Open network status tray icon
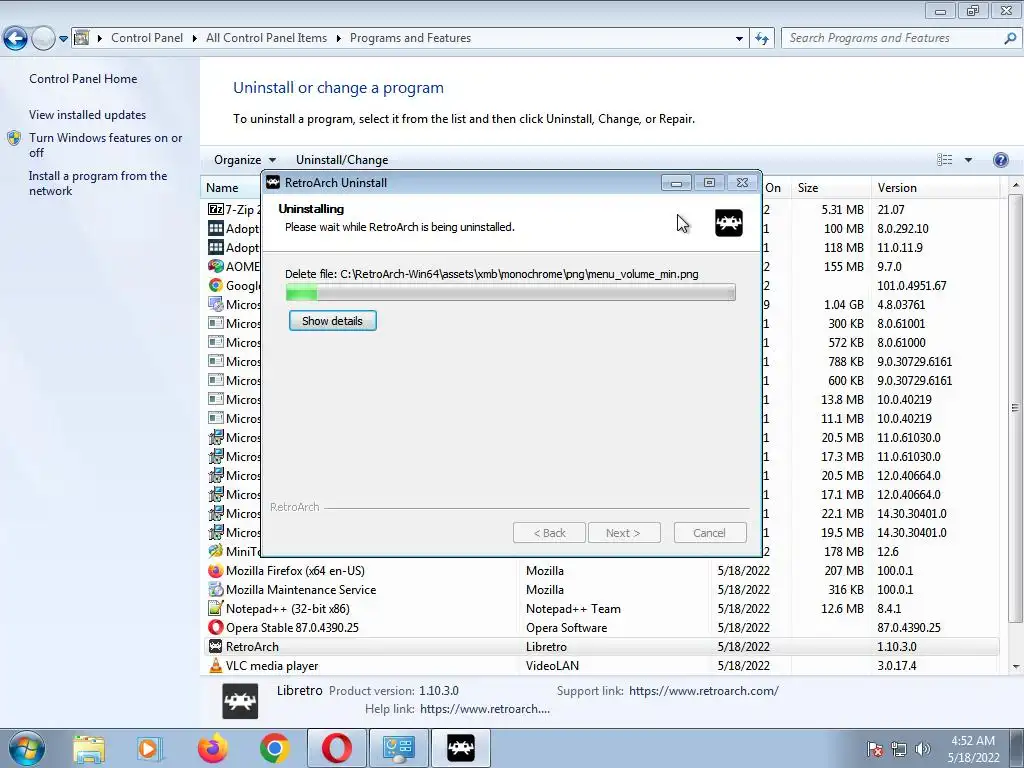1024x768 pixels. click(899, 749)
